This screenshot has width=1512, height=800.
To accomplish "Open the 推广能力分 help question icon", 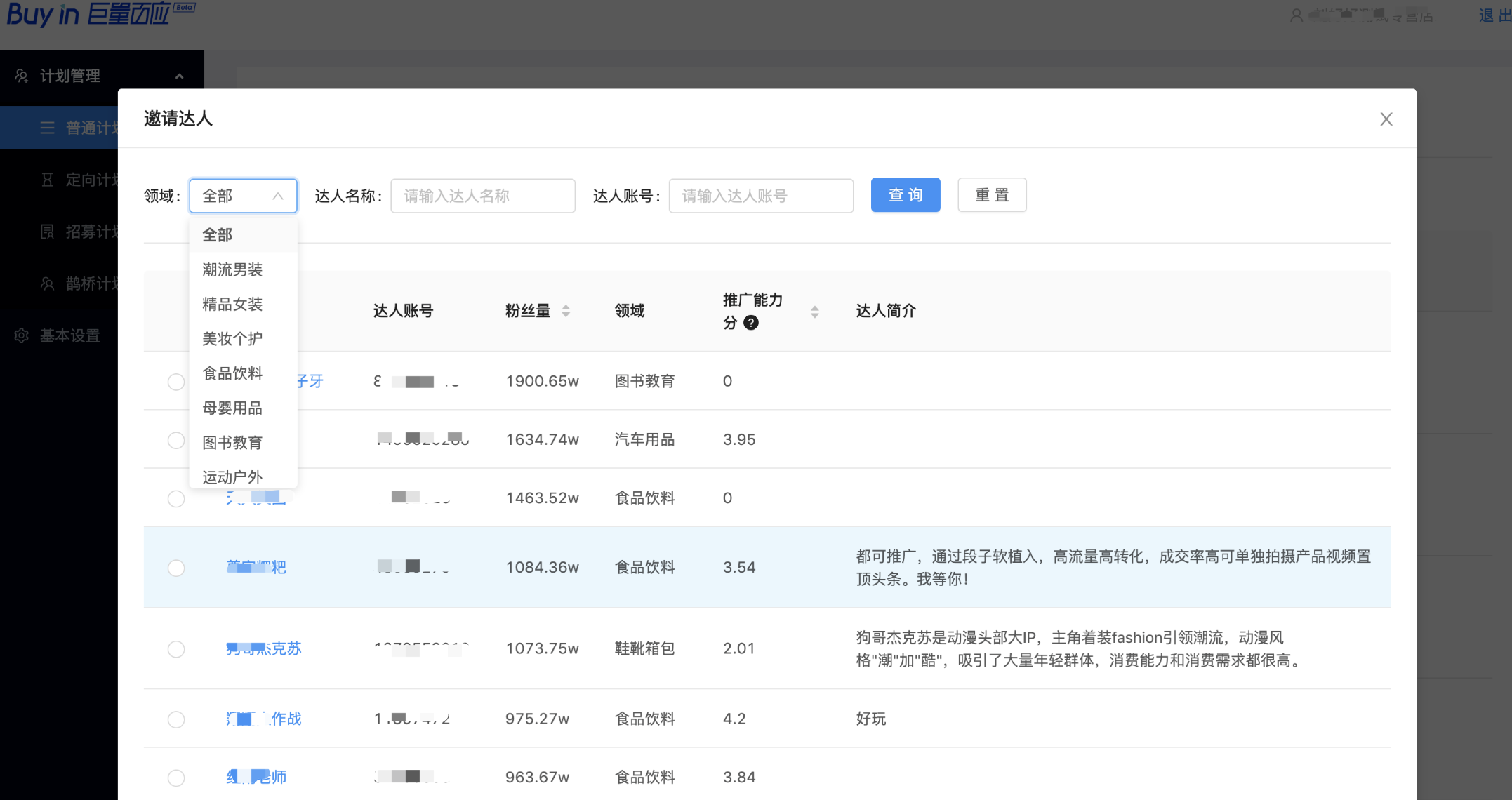I will [750, 323].
